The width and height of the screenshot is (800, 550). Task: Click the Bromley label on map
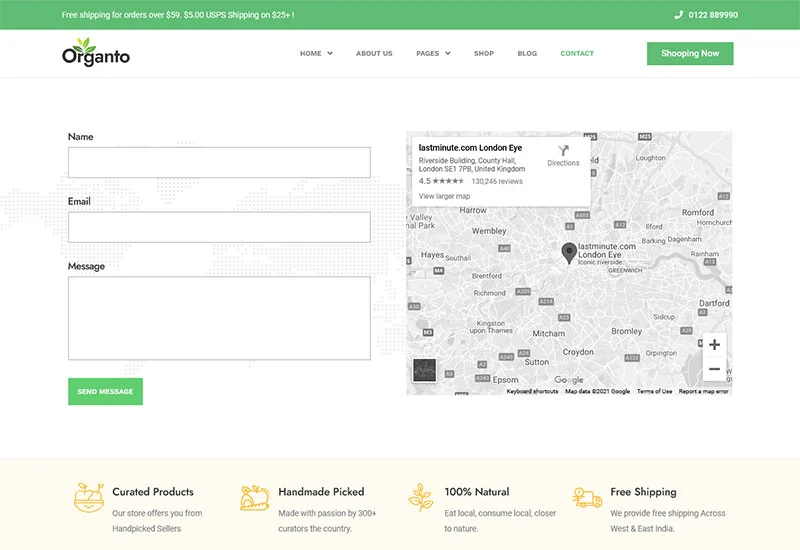(627, 331)
